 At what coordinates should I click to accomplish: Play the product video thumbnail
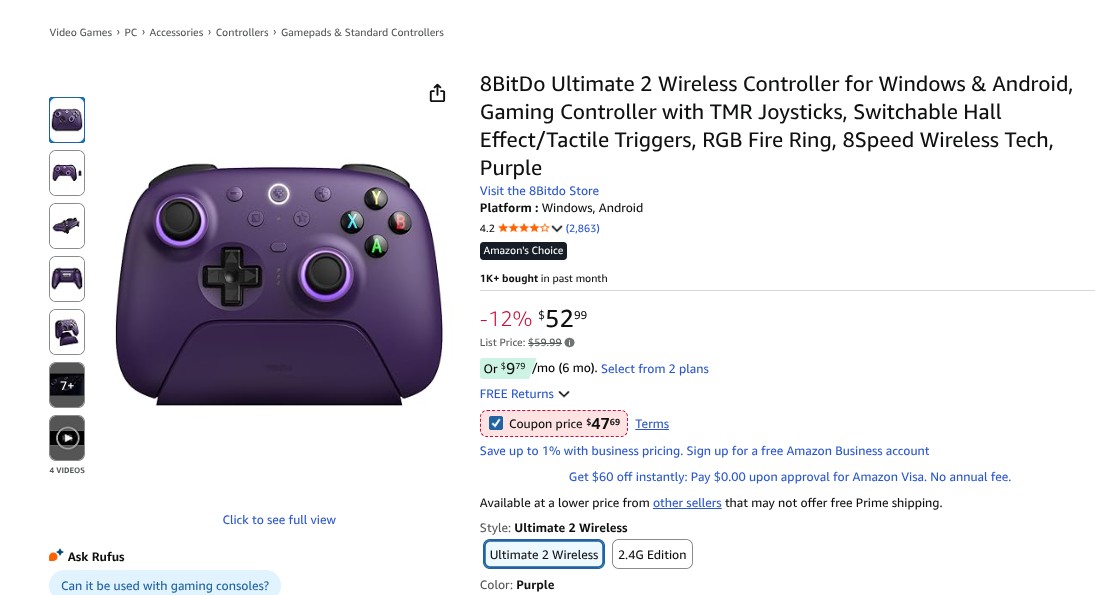pos(67,438)
